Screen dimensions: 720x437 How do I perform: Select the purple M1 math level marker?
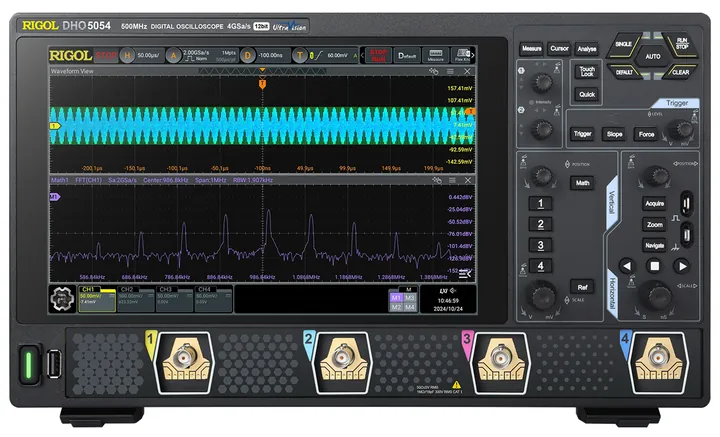tap(55, 197)
